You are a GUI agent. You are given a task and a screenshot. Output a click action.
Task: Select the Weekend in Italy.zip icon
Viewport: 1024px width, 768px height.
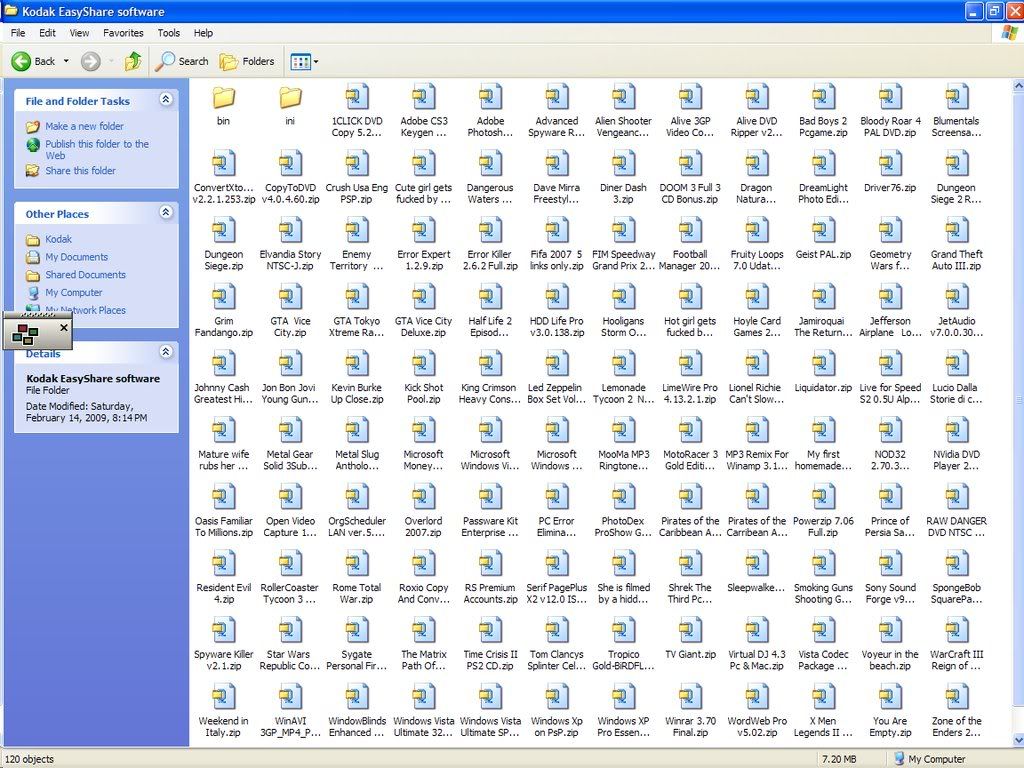223,697
